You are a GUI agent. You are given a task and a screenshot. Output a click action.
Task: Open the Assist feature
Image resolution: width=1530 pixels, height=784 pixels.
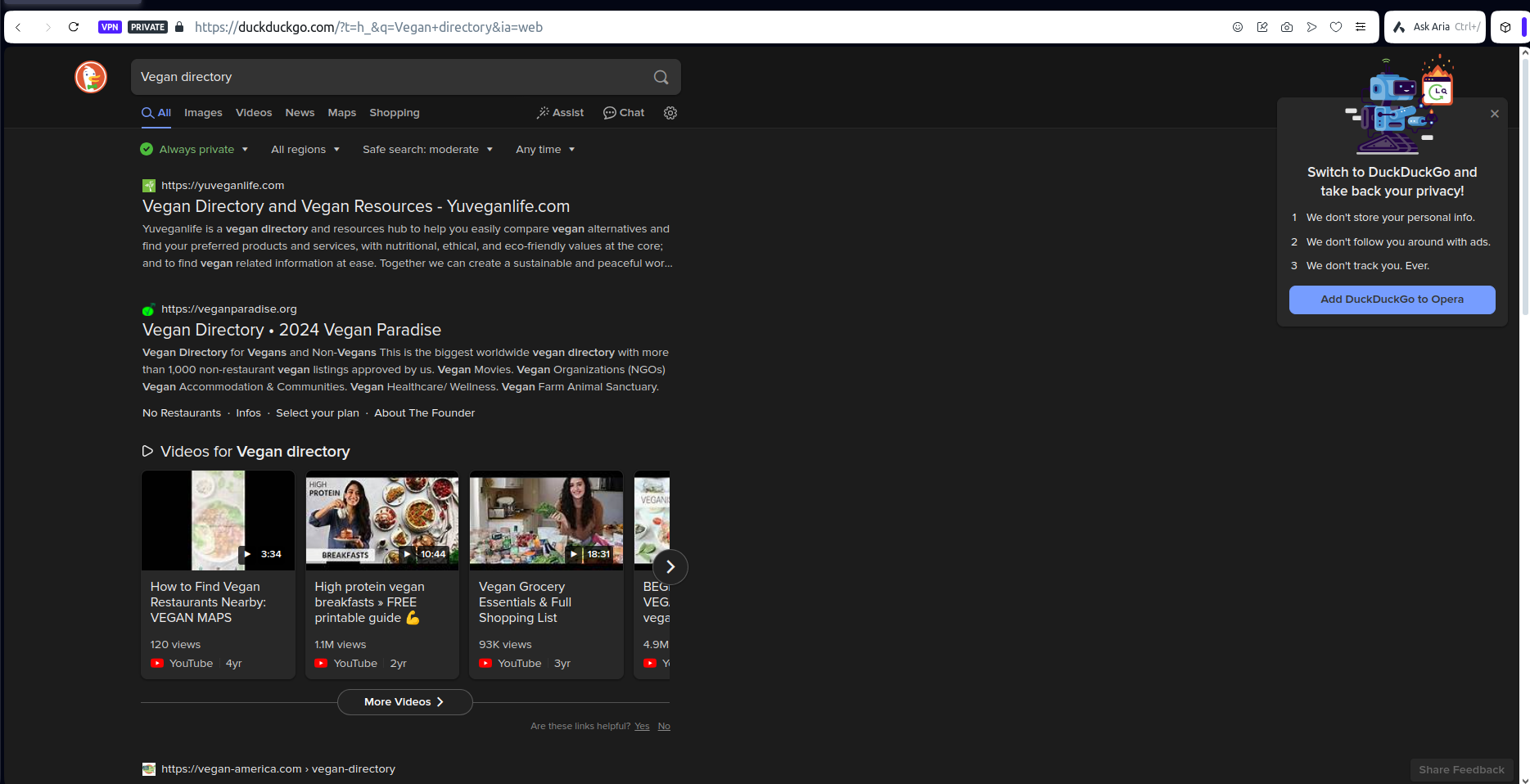[x=560, y=113]
